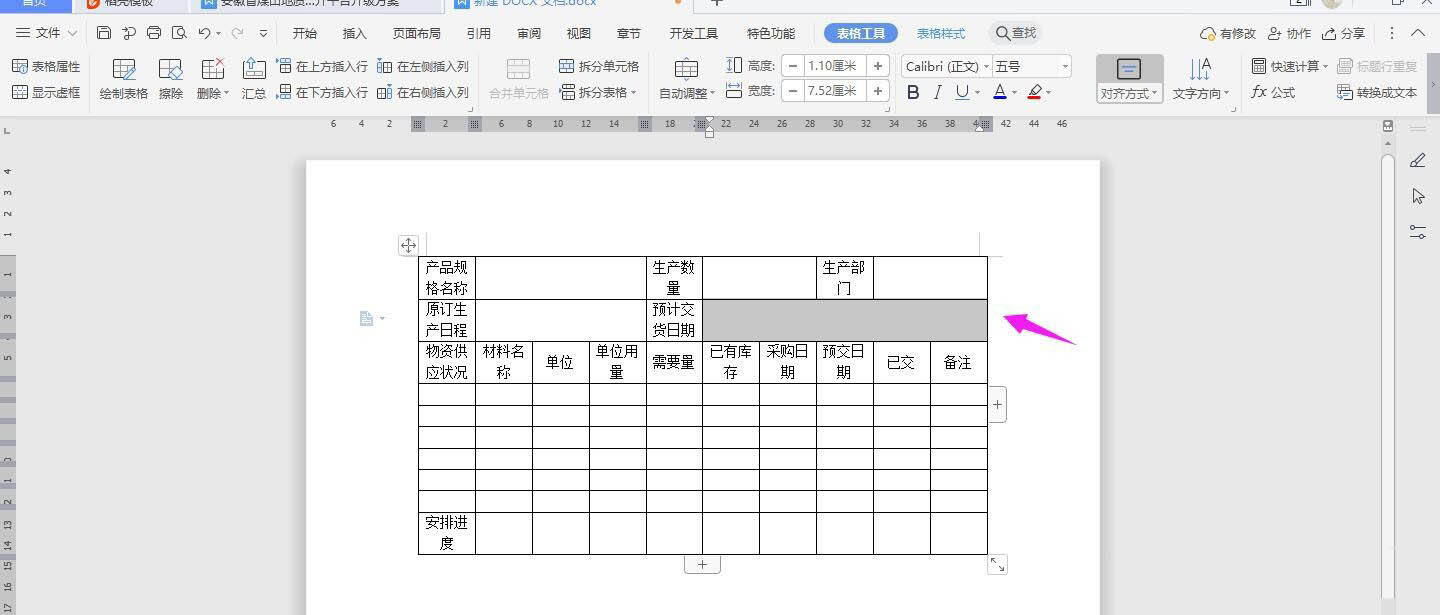Open the 对齐方式 alignment dropdown

pos(1129,80)
